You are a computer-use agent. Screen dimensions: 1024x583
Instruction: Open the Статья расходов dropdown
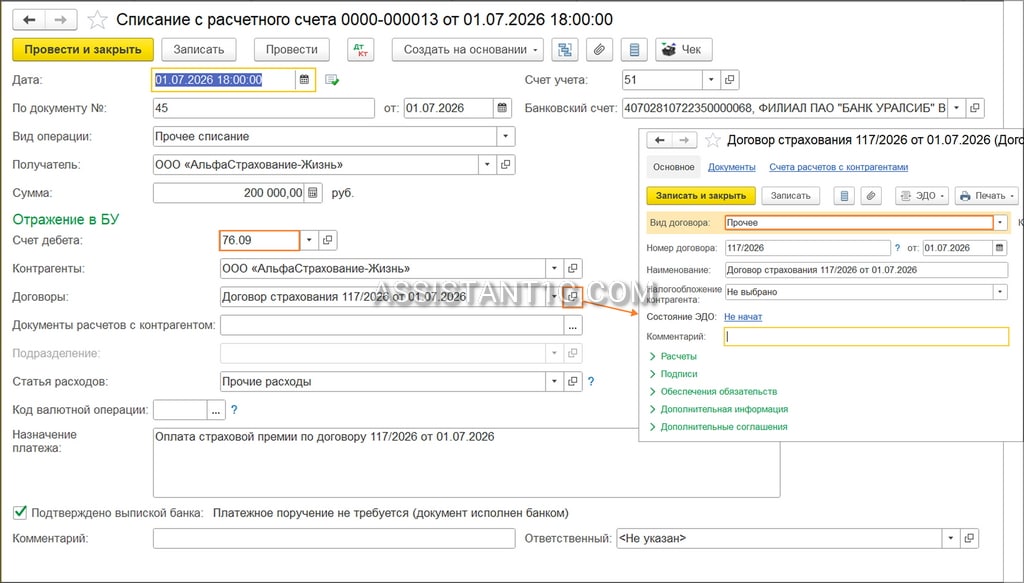554,381
